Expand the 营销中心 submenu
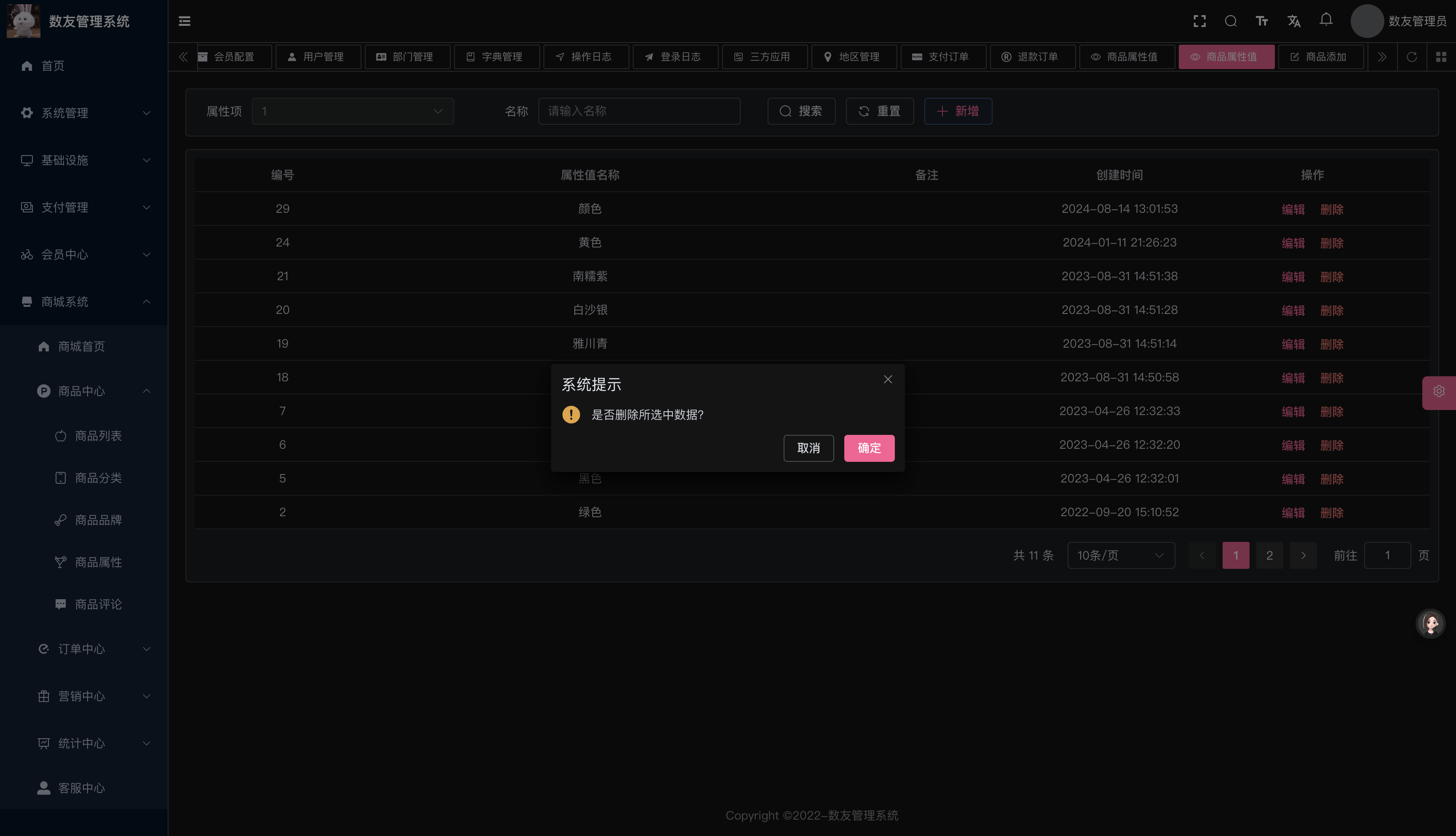 click(x=84, y=696)
